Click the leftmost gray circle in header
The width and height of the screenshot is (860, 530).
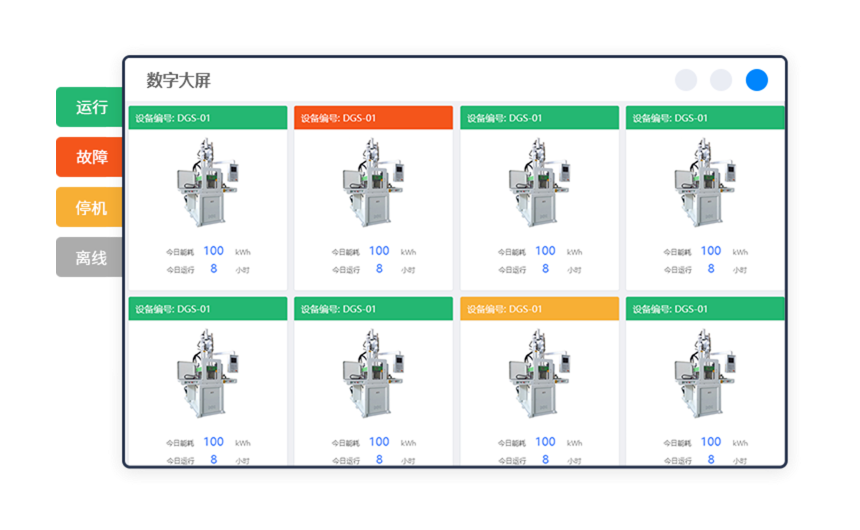pos(686,80)
